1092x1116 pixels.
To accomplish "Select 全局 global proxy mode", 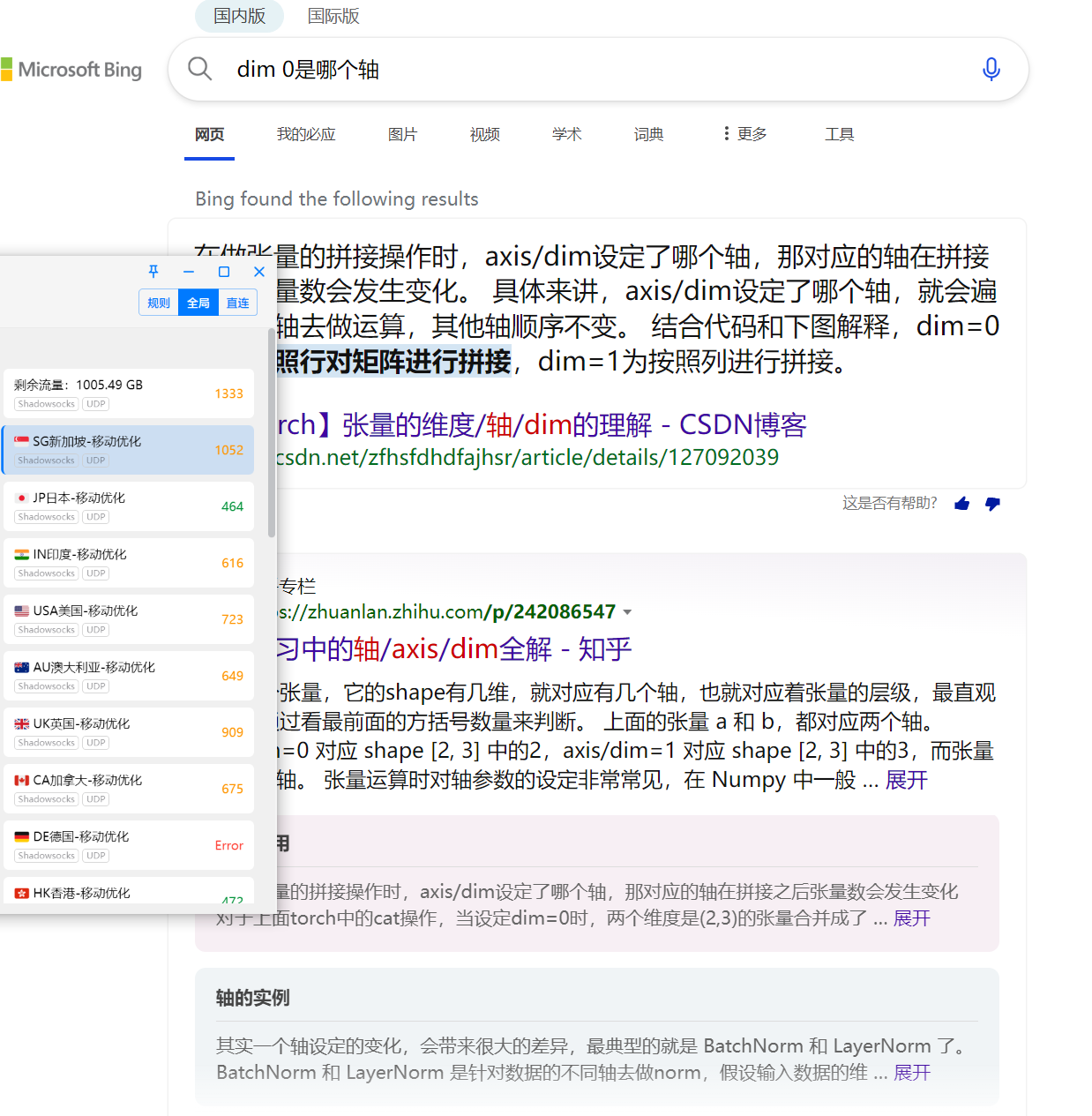I will (x=198, y=303).
